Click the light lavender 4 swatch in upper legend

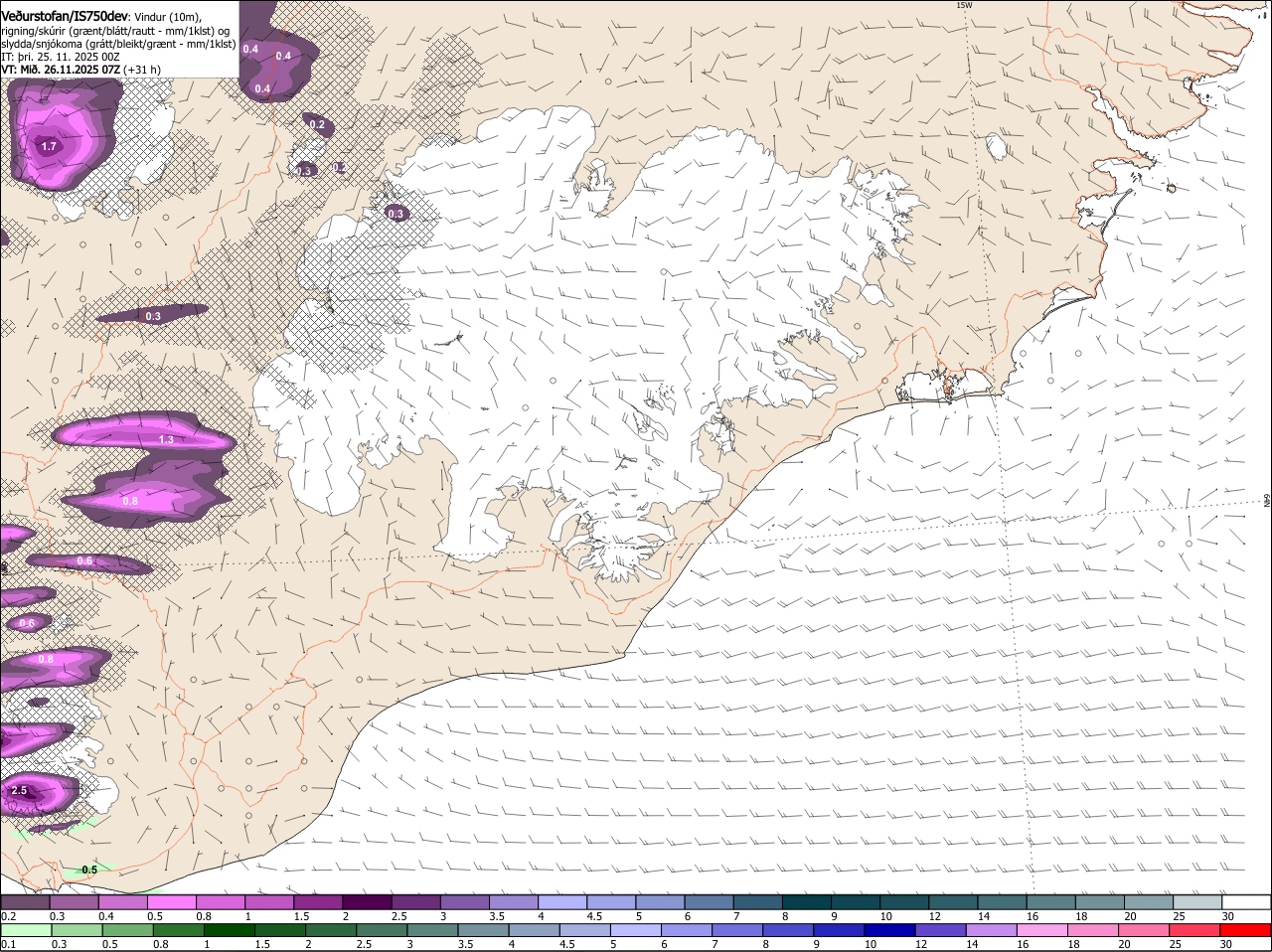(x=562, y=901)
